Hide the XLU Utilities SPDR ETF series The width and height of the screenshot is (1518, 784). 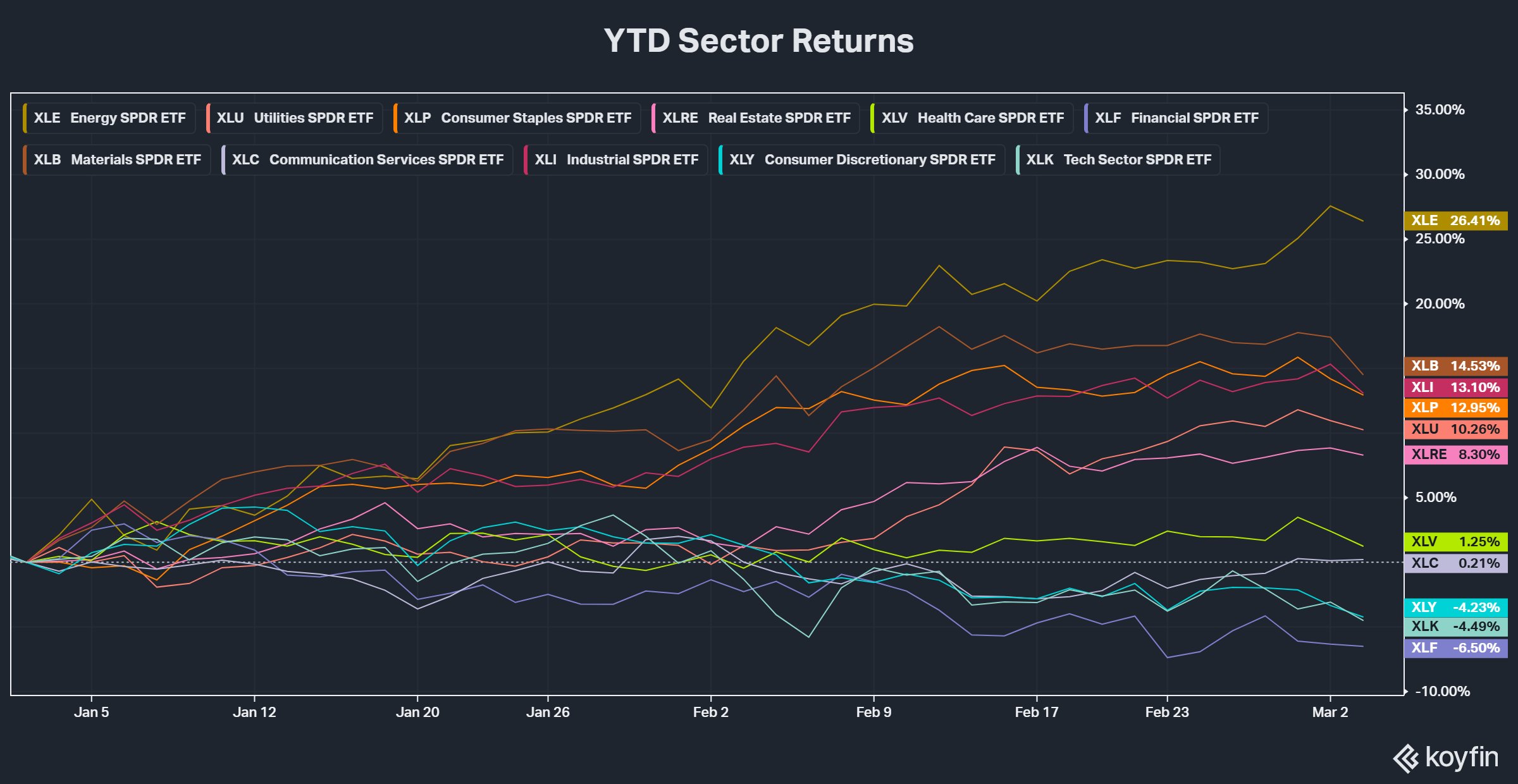coord(294,118)
